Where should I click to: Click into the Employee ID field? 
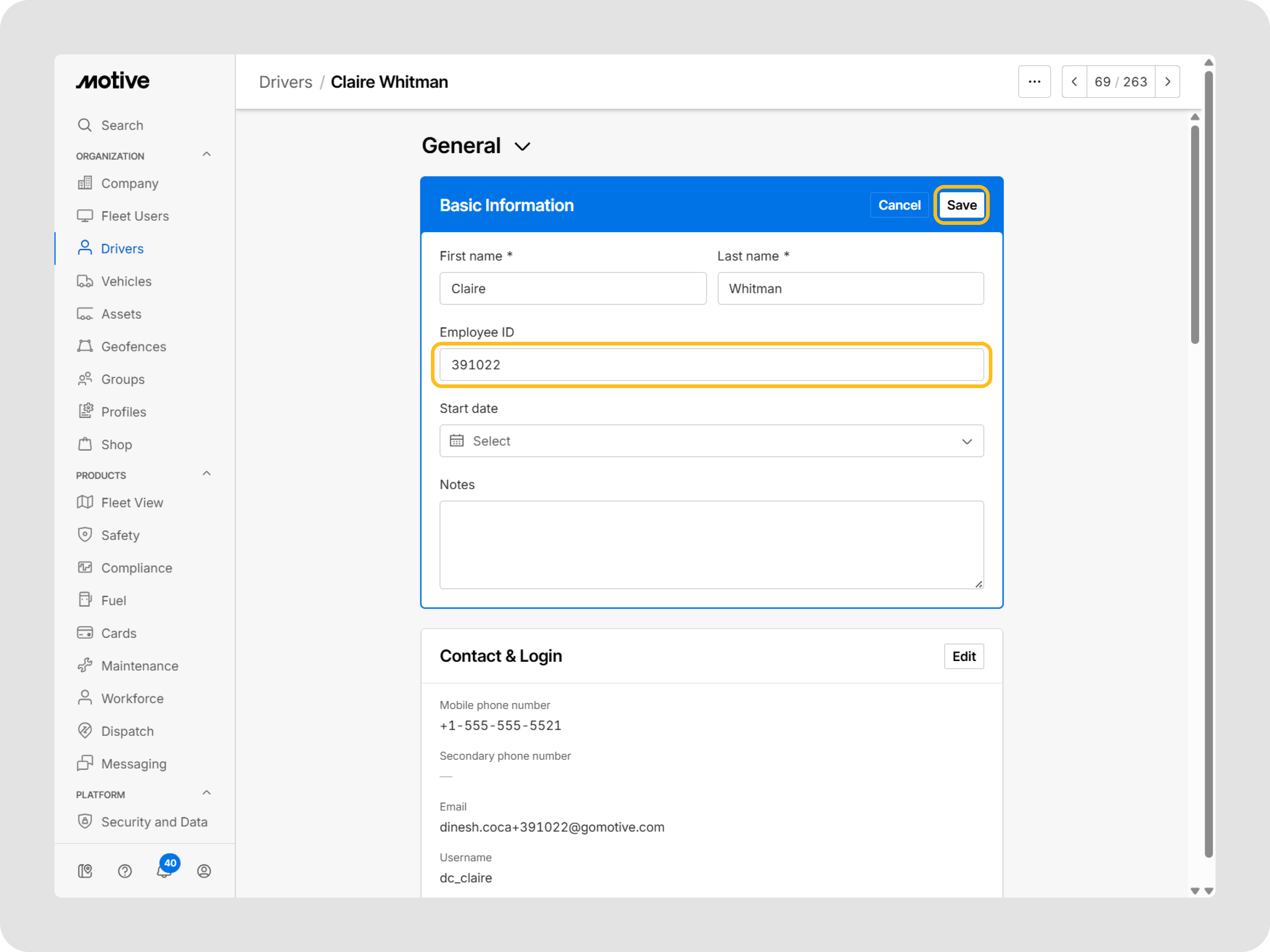[x=711, y=365]
